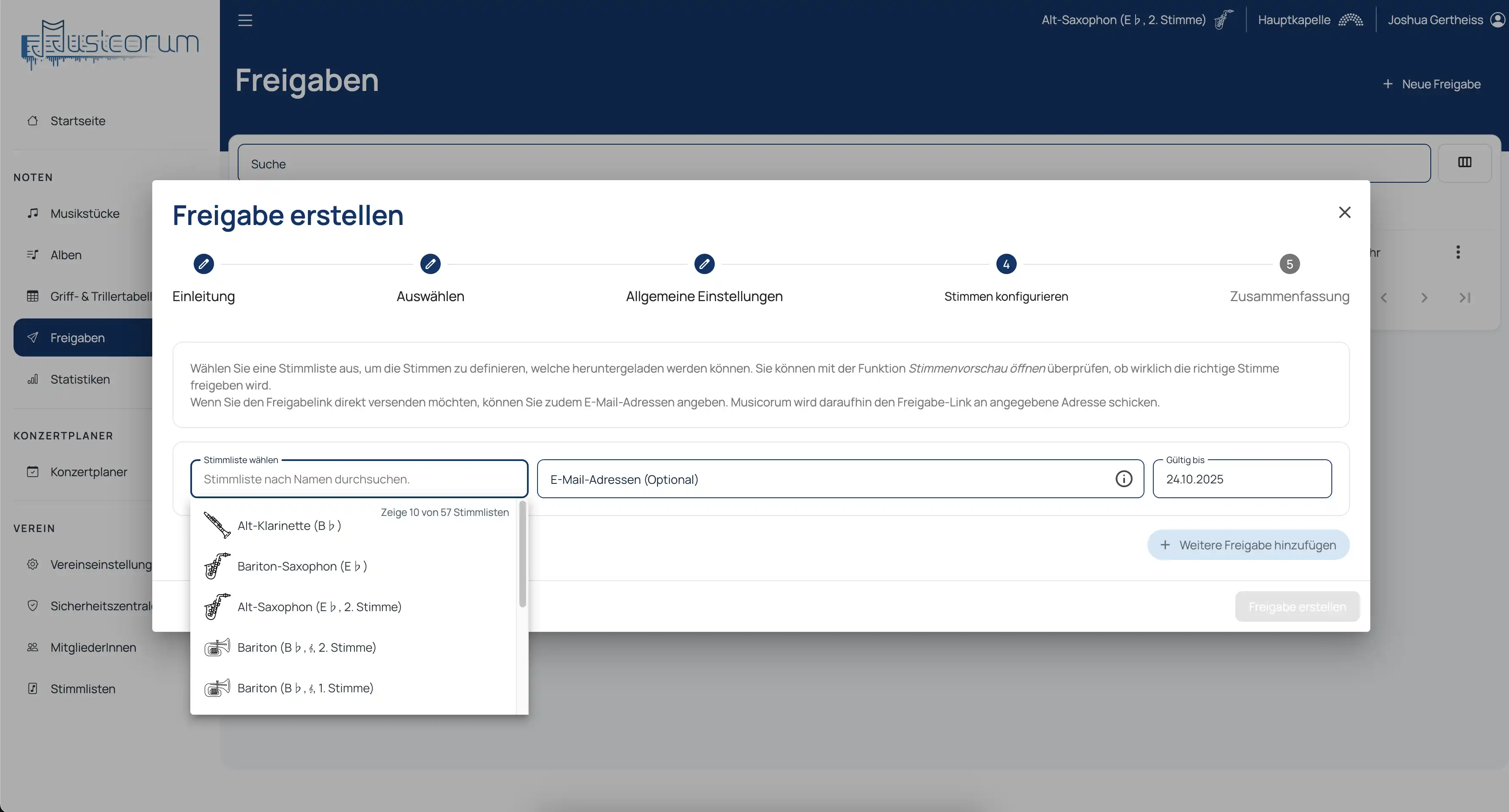The height and width of the screenshot is (812, 1509).
Task: Click Weitere Freigabe hinzufügen button
Action: [1248, 545]
